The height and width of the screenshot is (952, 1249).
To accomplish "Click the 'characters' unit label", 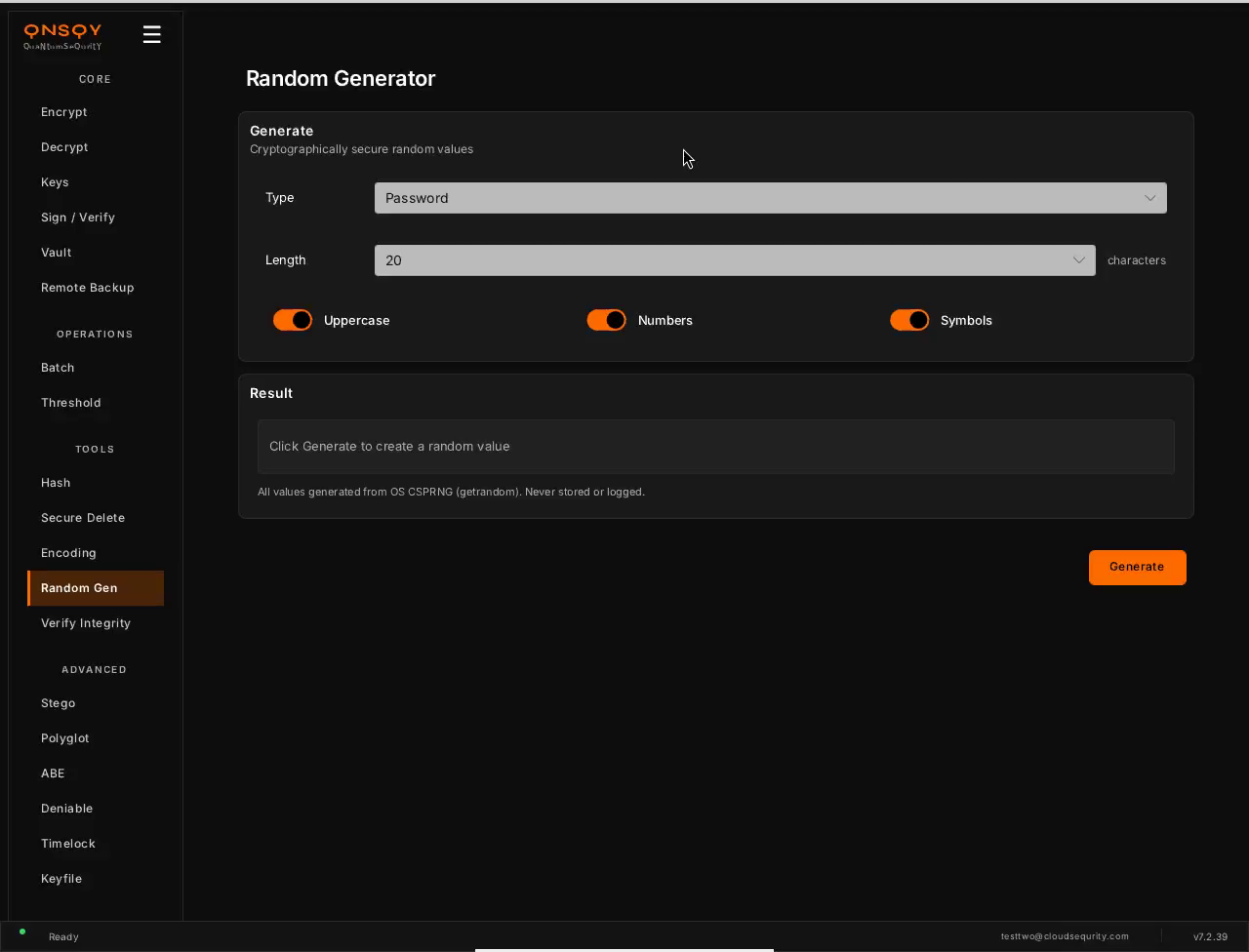I will point(1137,260).
